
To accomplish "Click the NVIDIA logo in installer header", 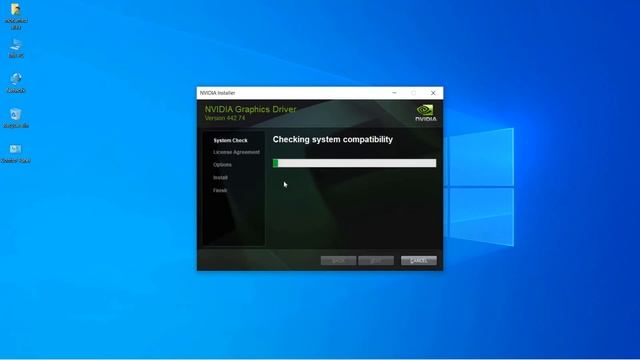I will pyautogui.click(x=426, y=113).
